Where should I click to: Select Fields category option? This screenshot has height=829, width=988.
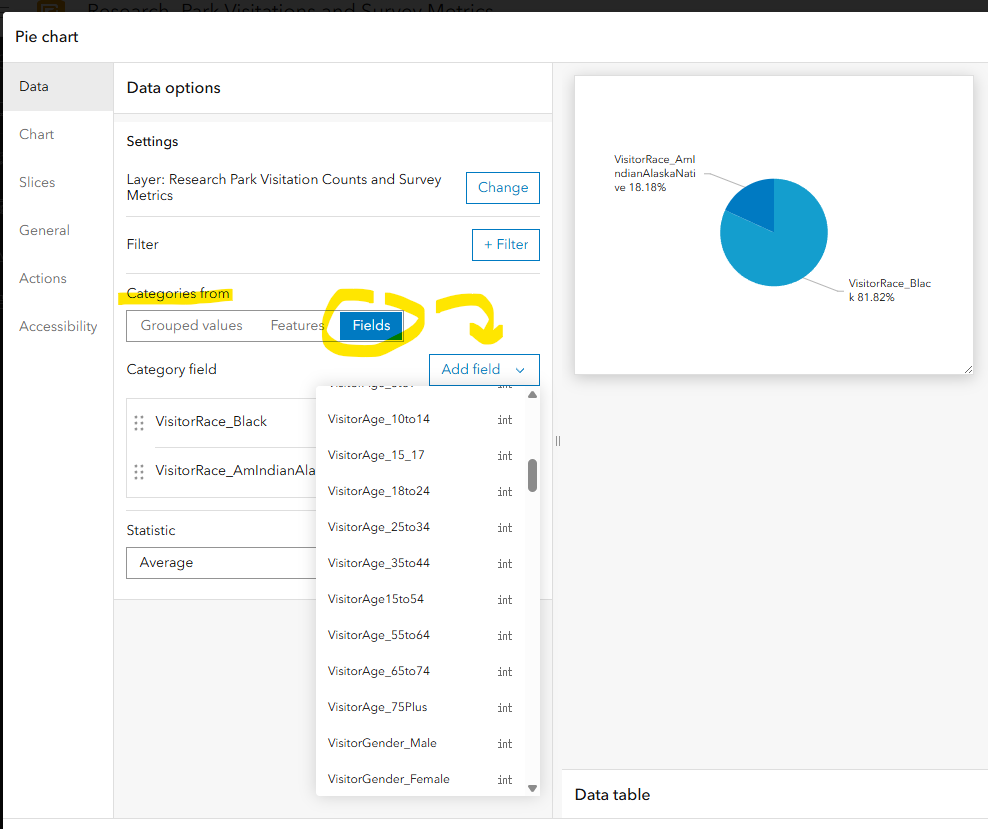click(371, 326)
